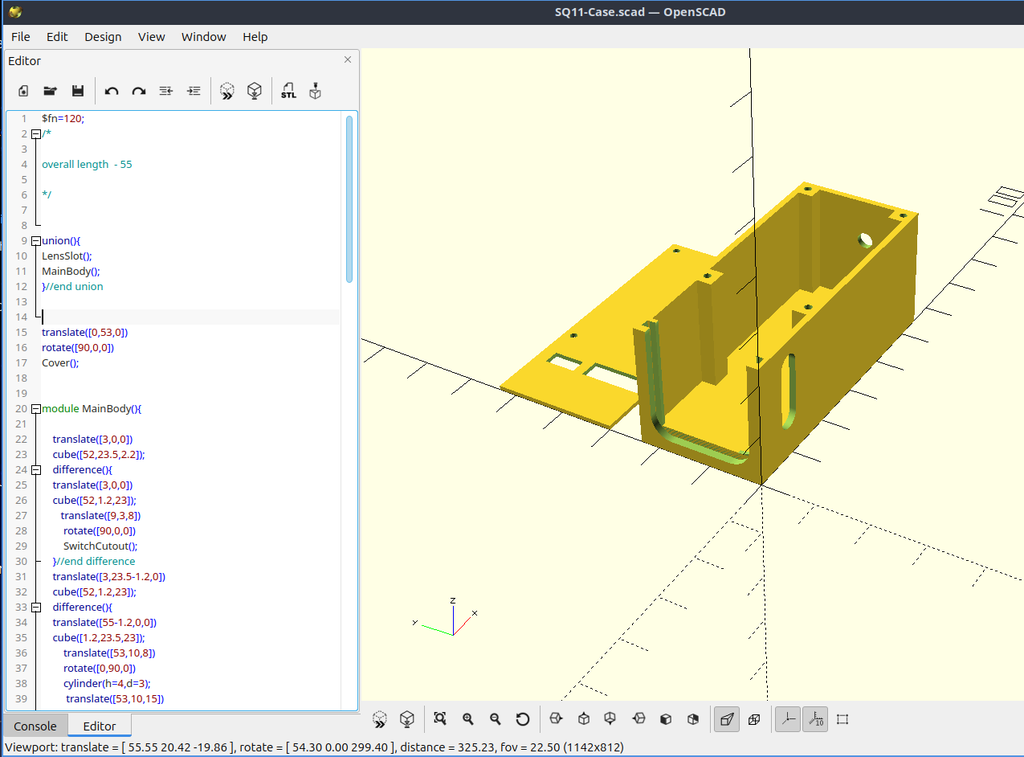
Task: Toggle the show axes button
Action: [x=788, y=719]
